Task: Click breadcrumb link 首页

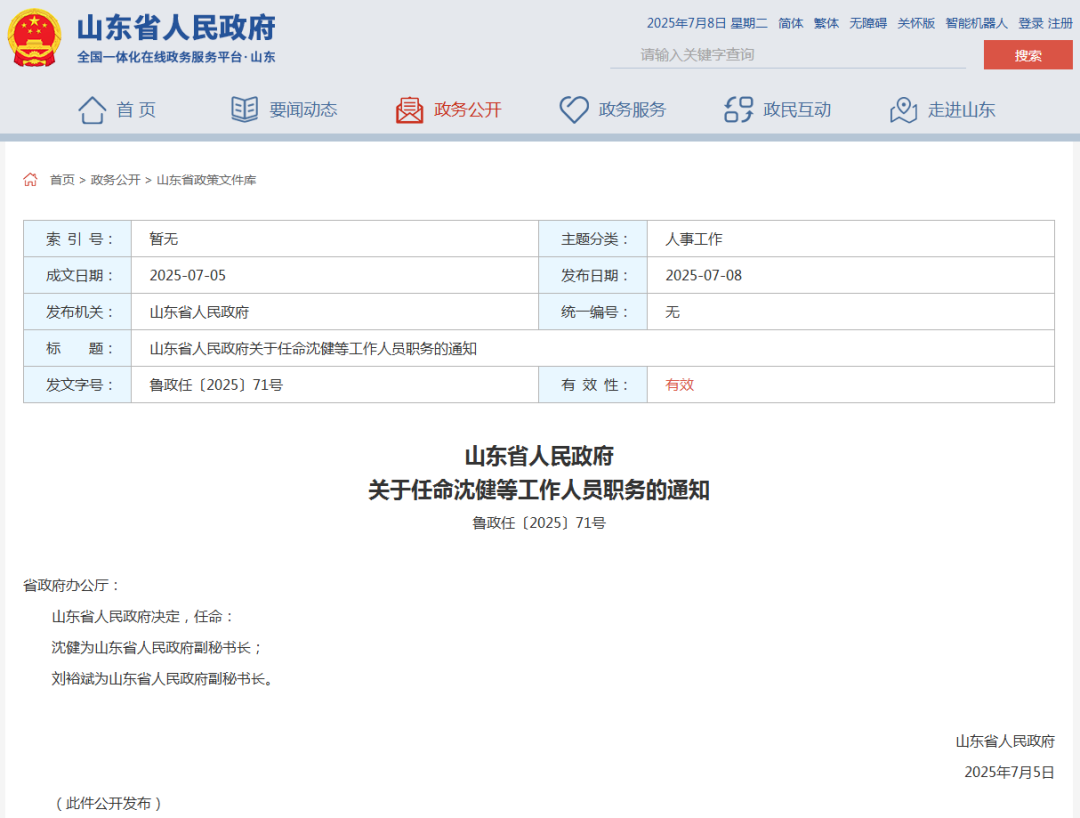Action: (62, 180)
